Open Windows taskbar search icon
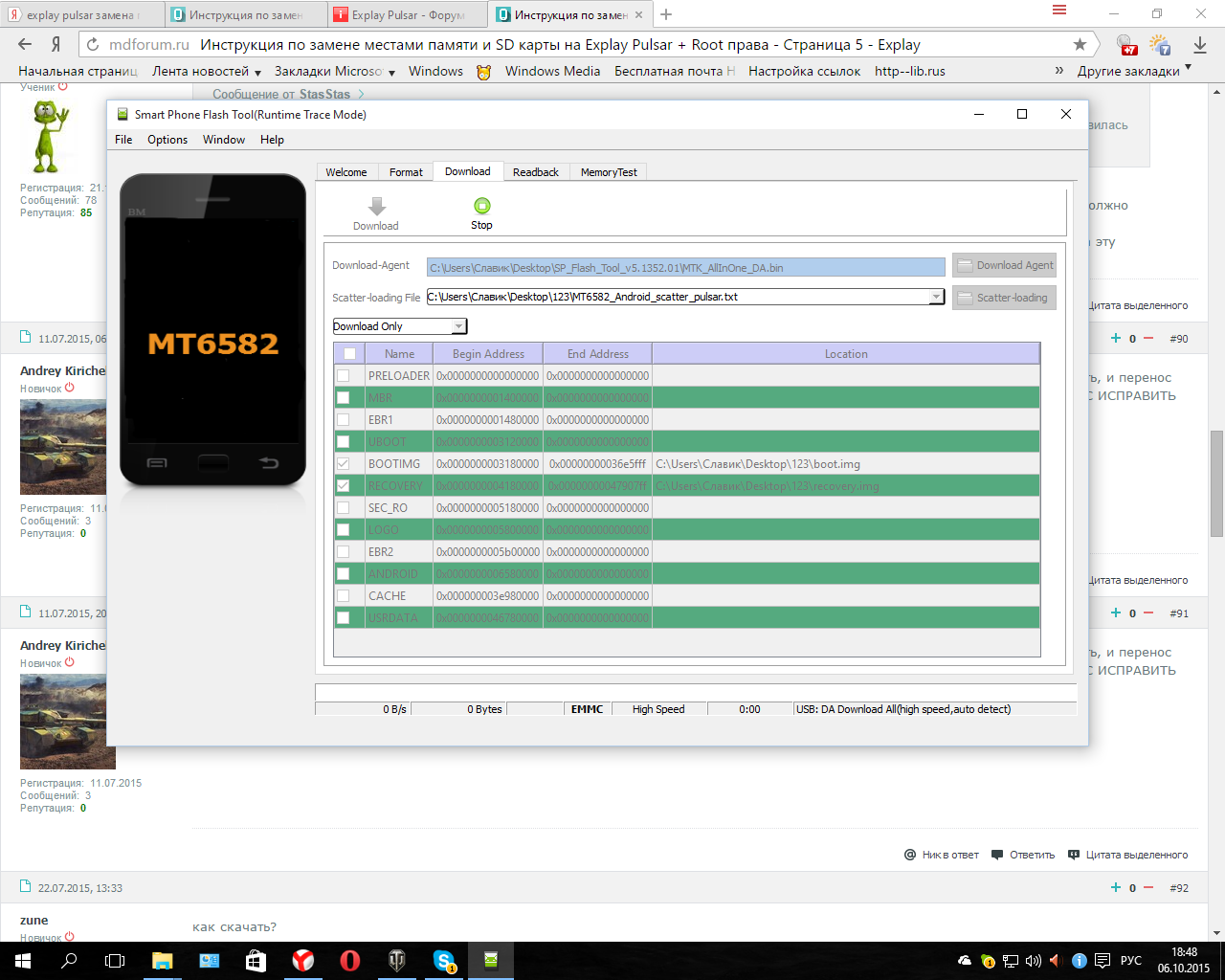 point(69,960)
